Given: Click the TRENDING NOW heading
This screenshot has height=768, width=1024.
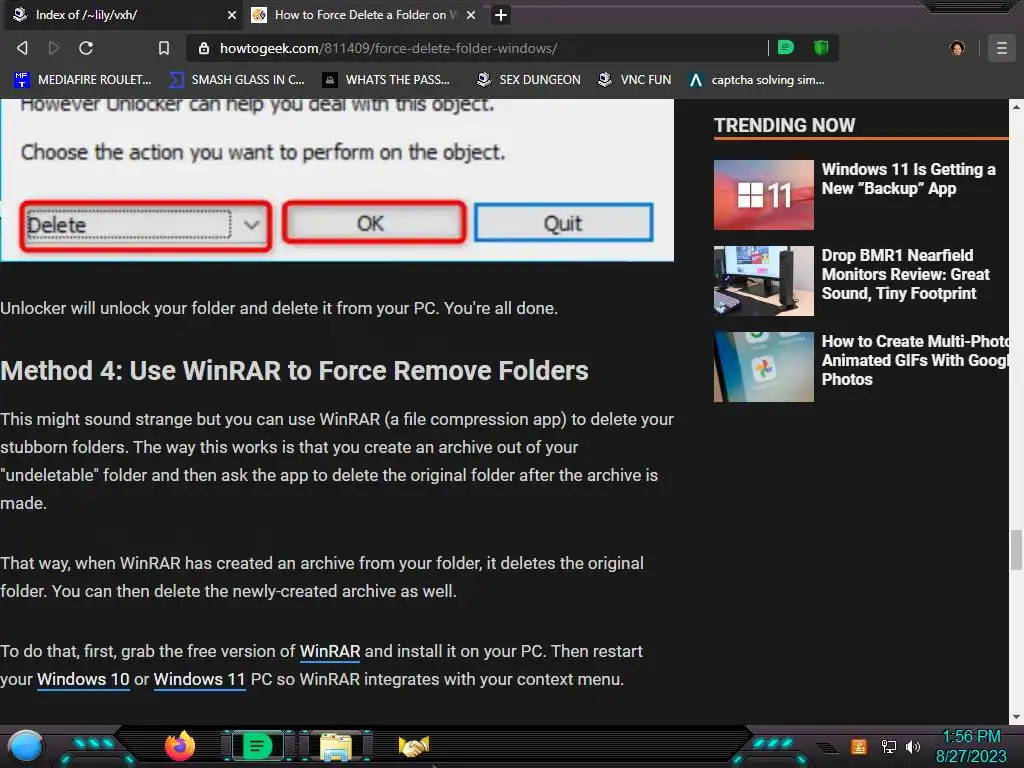Looking at the screenshot, I should click(784, 125).
